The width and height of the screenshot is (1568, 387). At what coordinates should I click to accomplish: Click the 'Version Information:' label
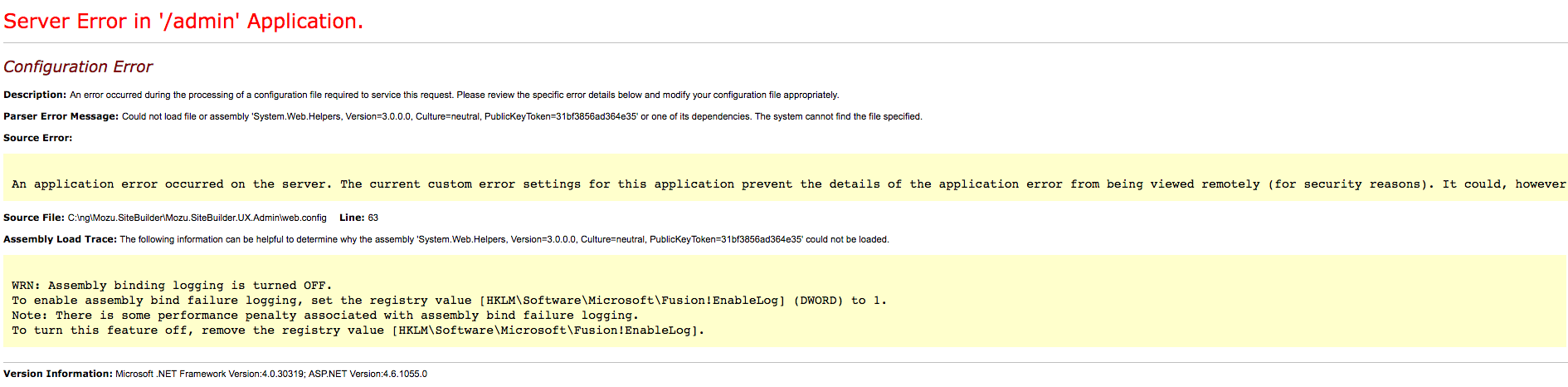point(58,374)
